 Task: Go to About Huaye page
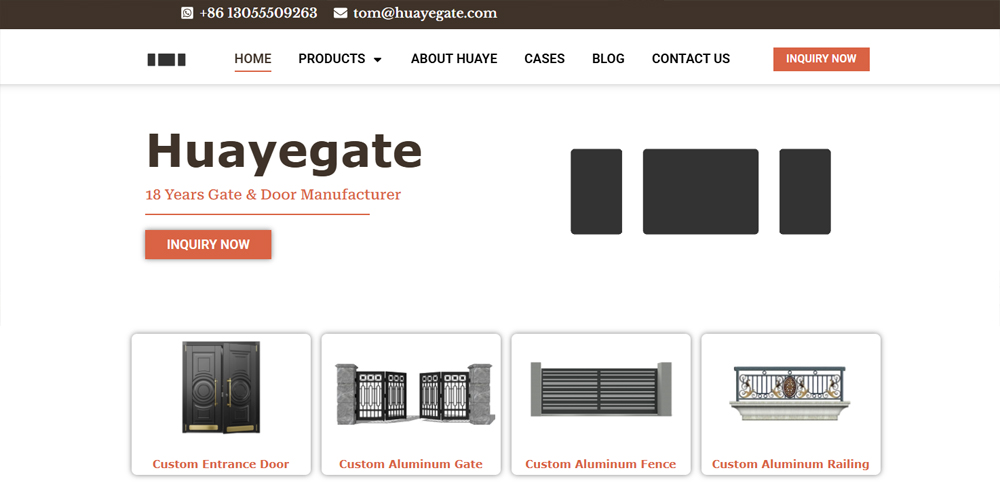454,59
